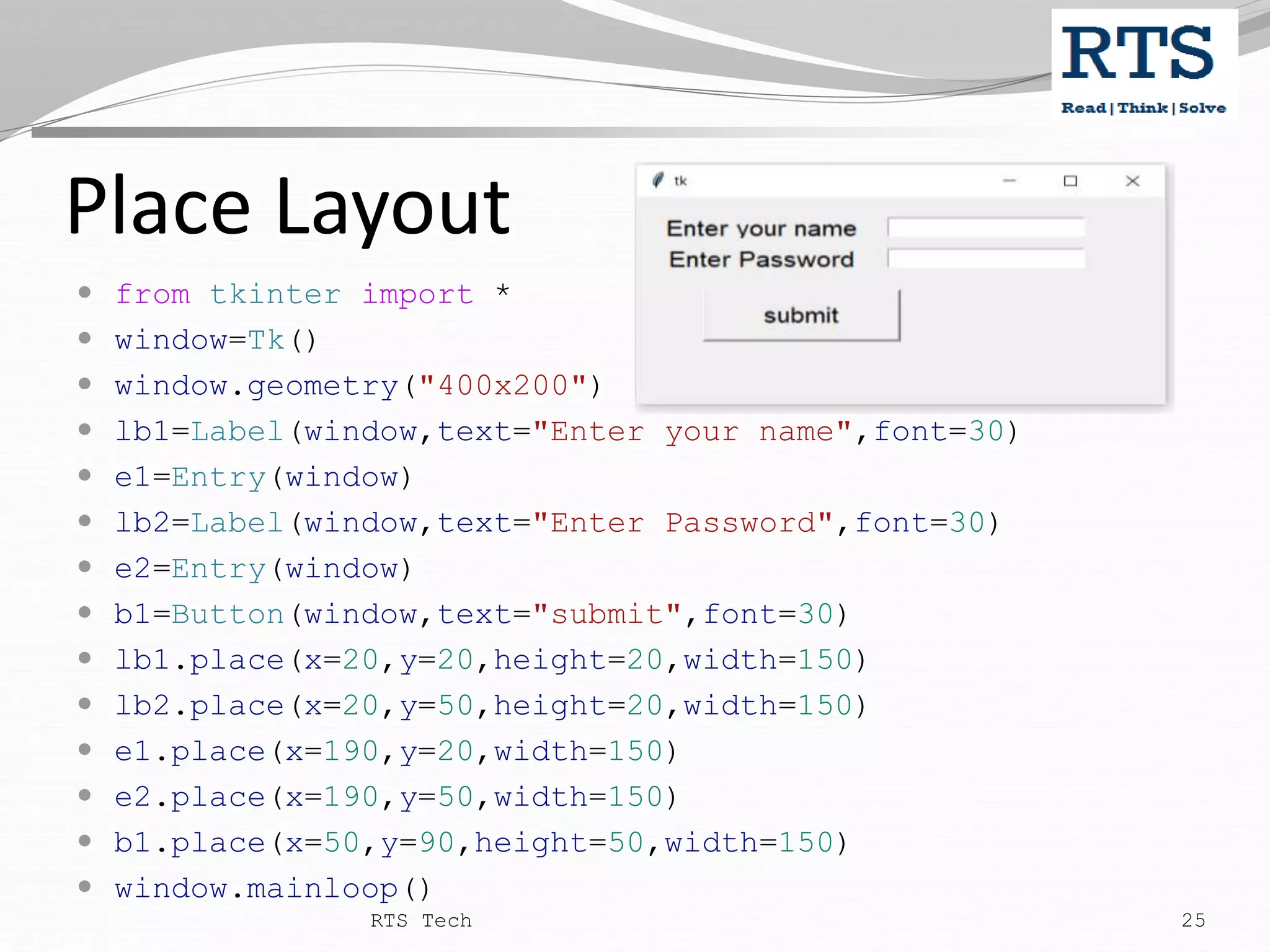Click the 'Read | Think | Solve' tagline

(1143, 108)
